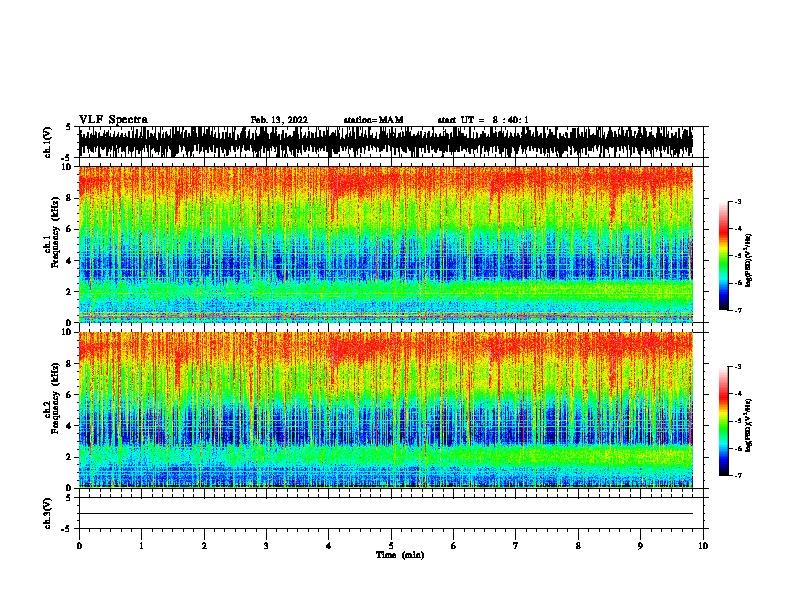Screen dimensions: 792x612
Task: Click the ch.1 frequency axis '10' tick label
Action: [68, 167]
